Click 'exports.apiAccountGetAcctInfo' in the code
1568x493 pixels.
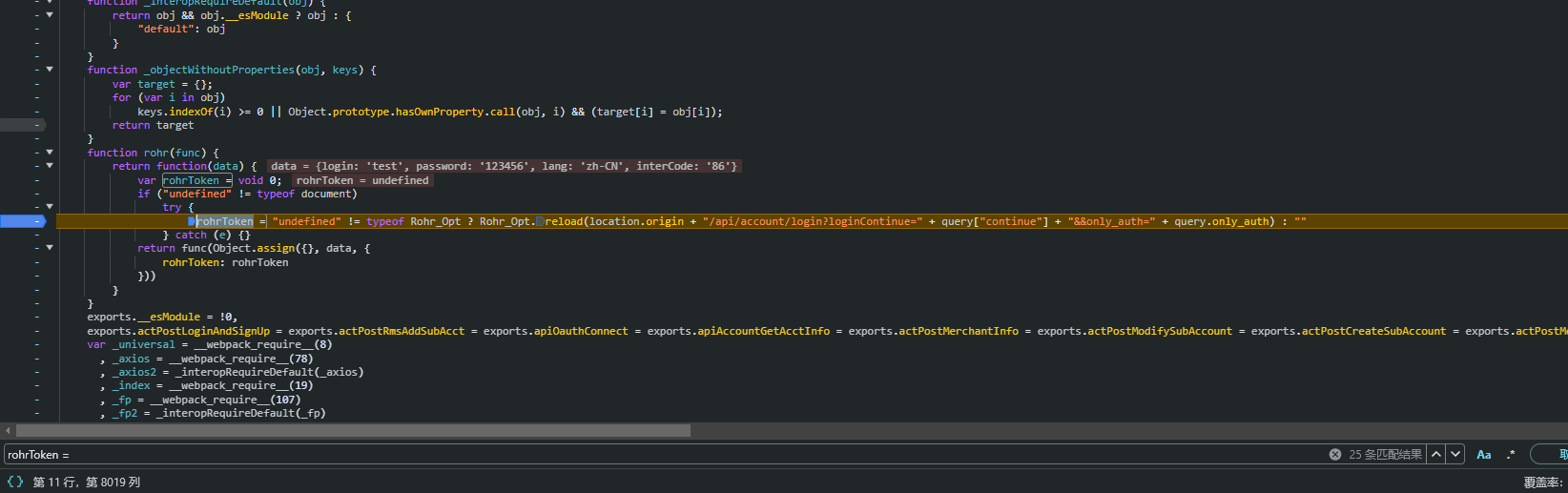click(x=738, y=331)
